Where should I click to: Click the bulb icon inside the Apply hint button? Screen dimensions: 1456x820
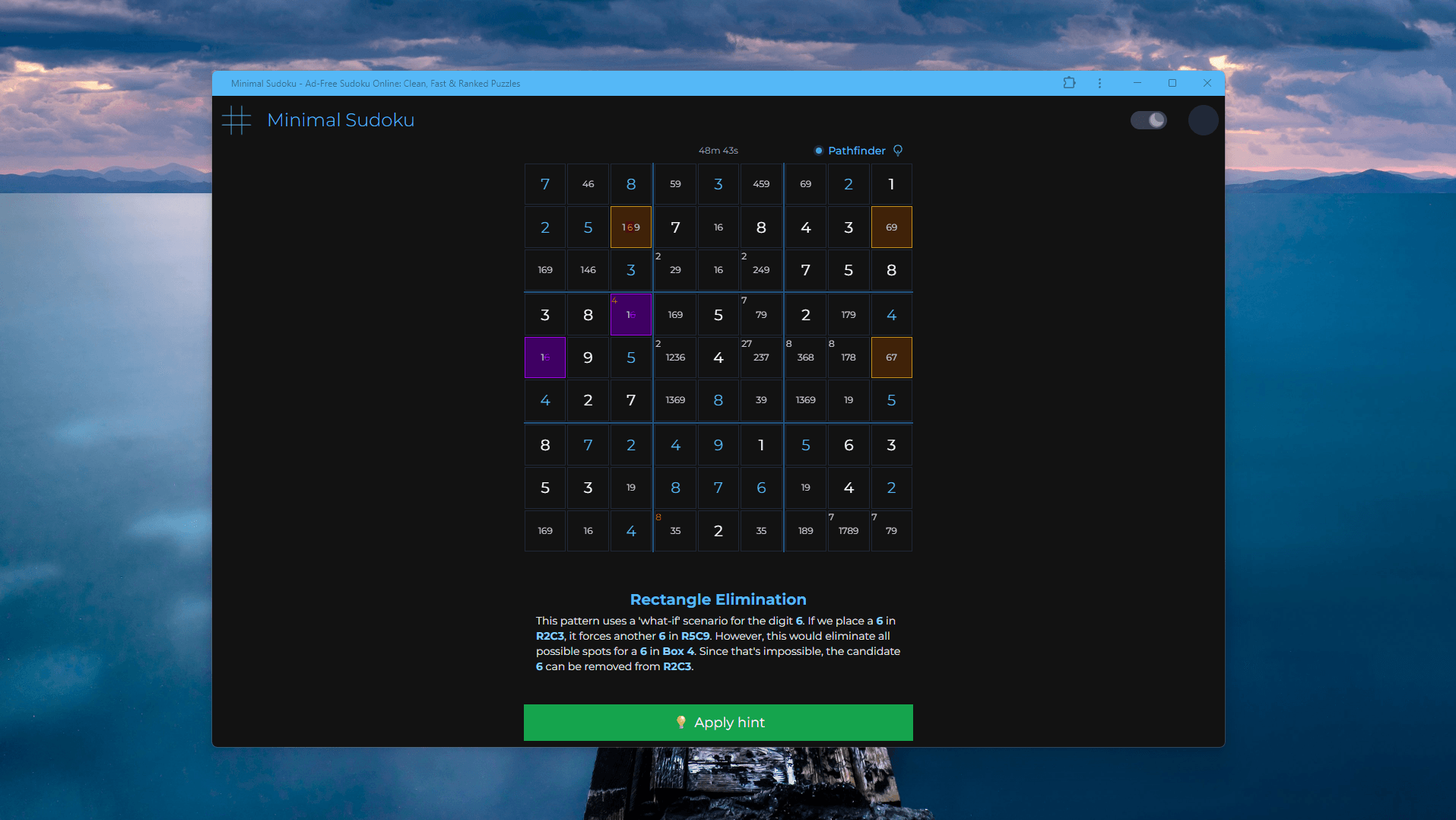[x=681, y=723]
